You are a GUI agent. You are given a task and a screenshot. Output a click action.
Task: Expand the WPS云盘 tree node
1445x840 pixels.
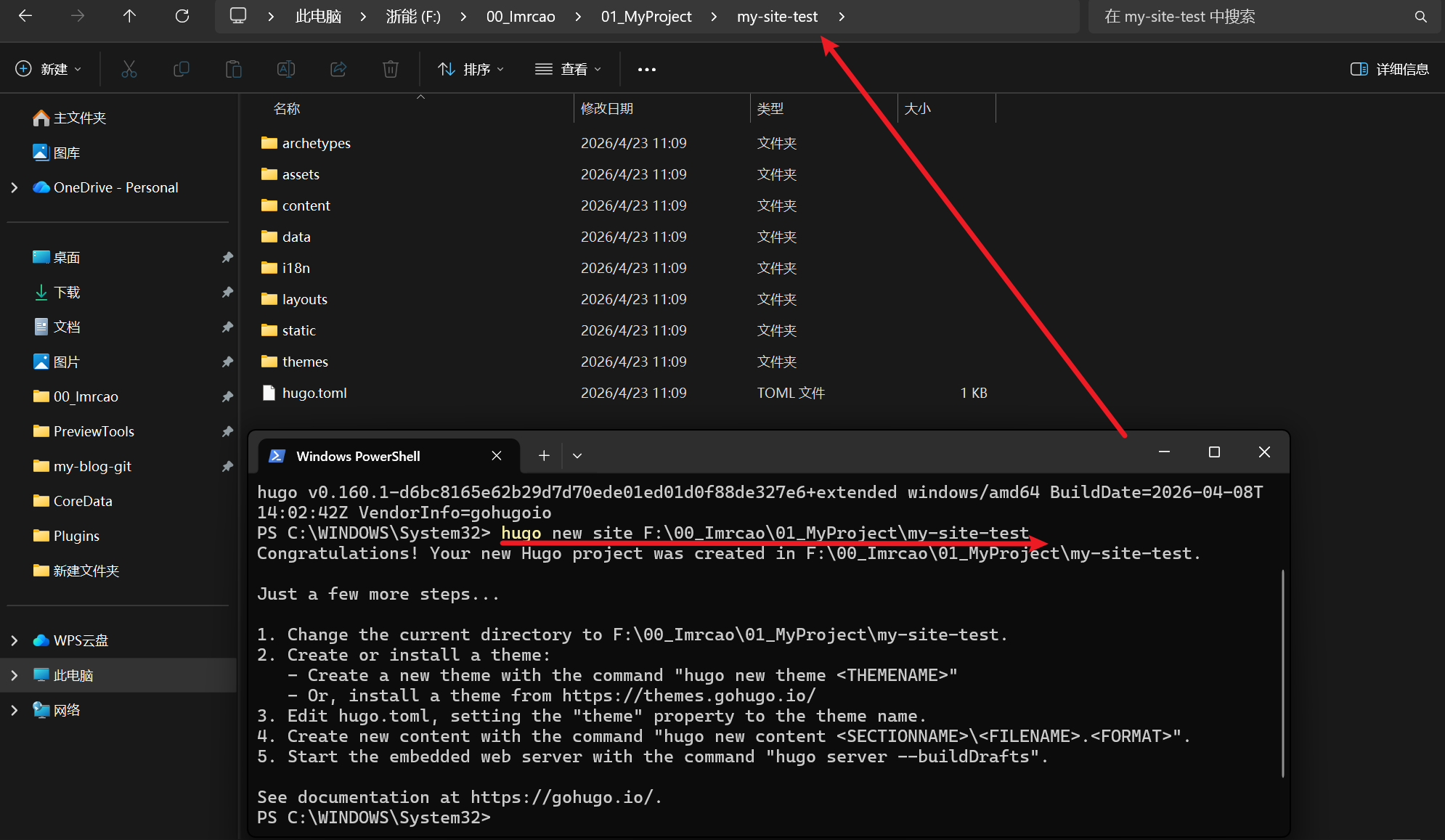[15, 640]
